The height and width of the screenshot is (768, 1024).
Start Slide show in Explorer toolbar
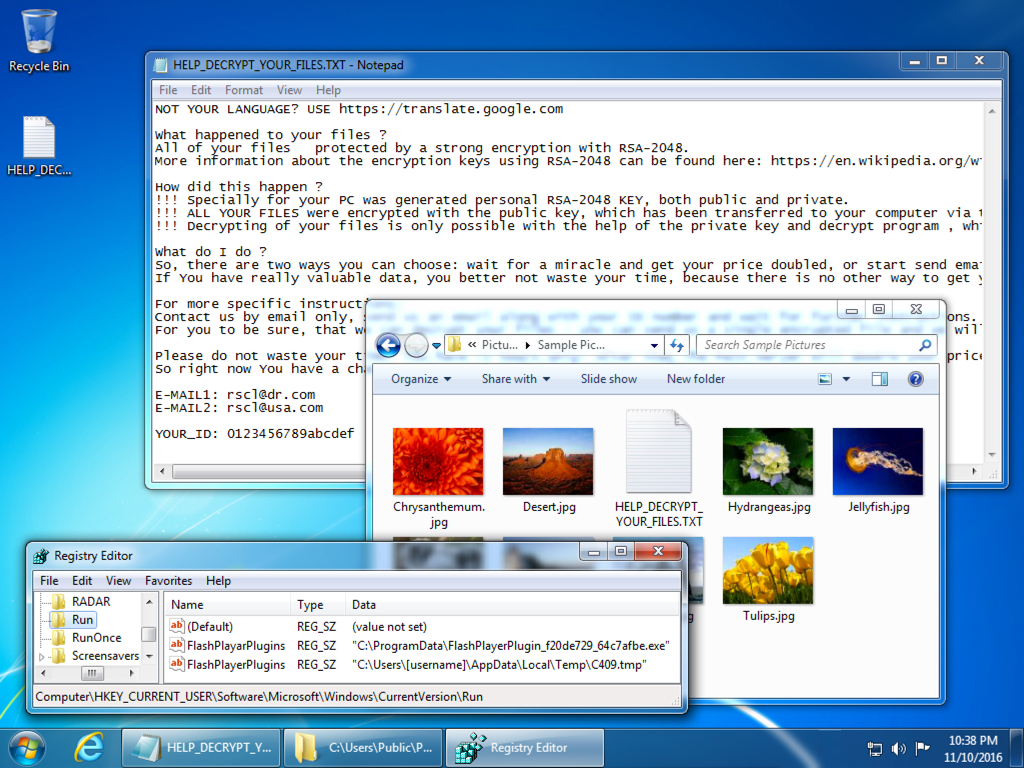(609, 379)
